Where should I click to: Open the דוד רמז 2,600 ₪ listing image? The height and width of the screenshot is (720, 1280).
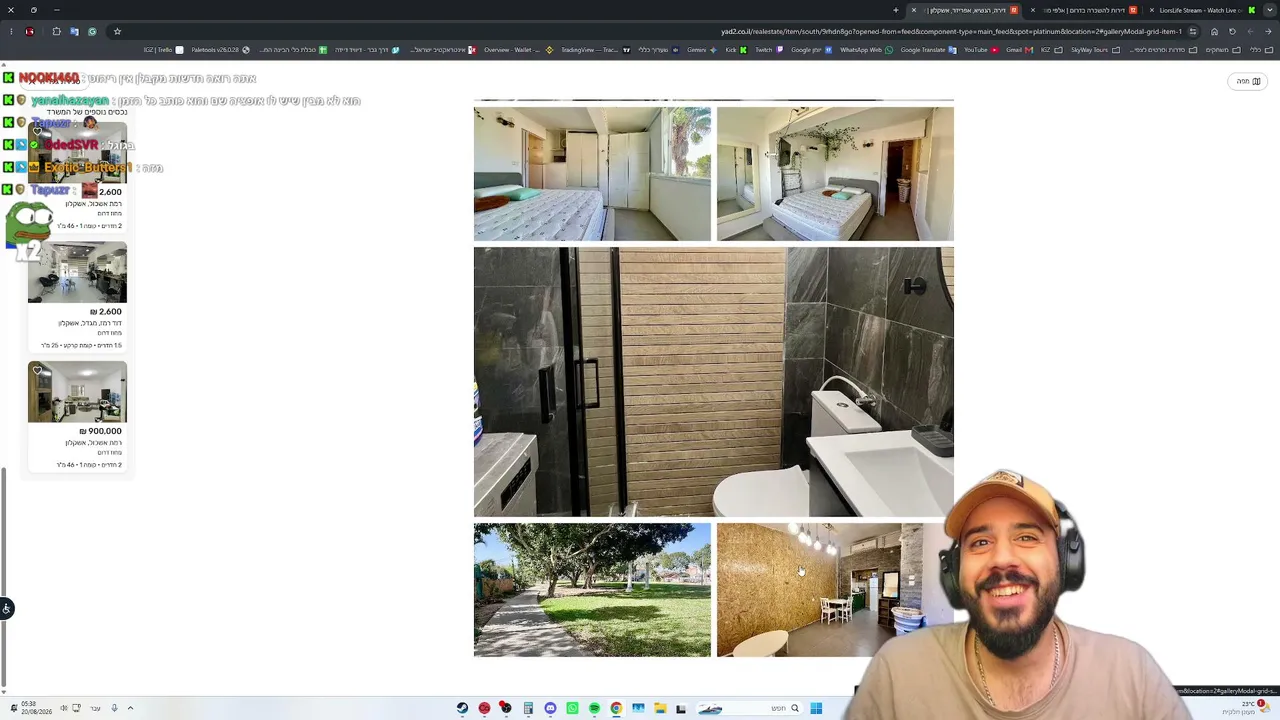77,272
